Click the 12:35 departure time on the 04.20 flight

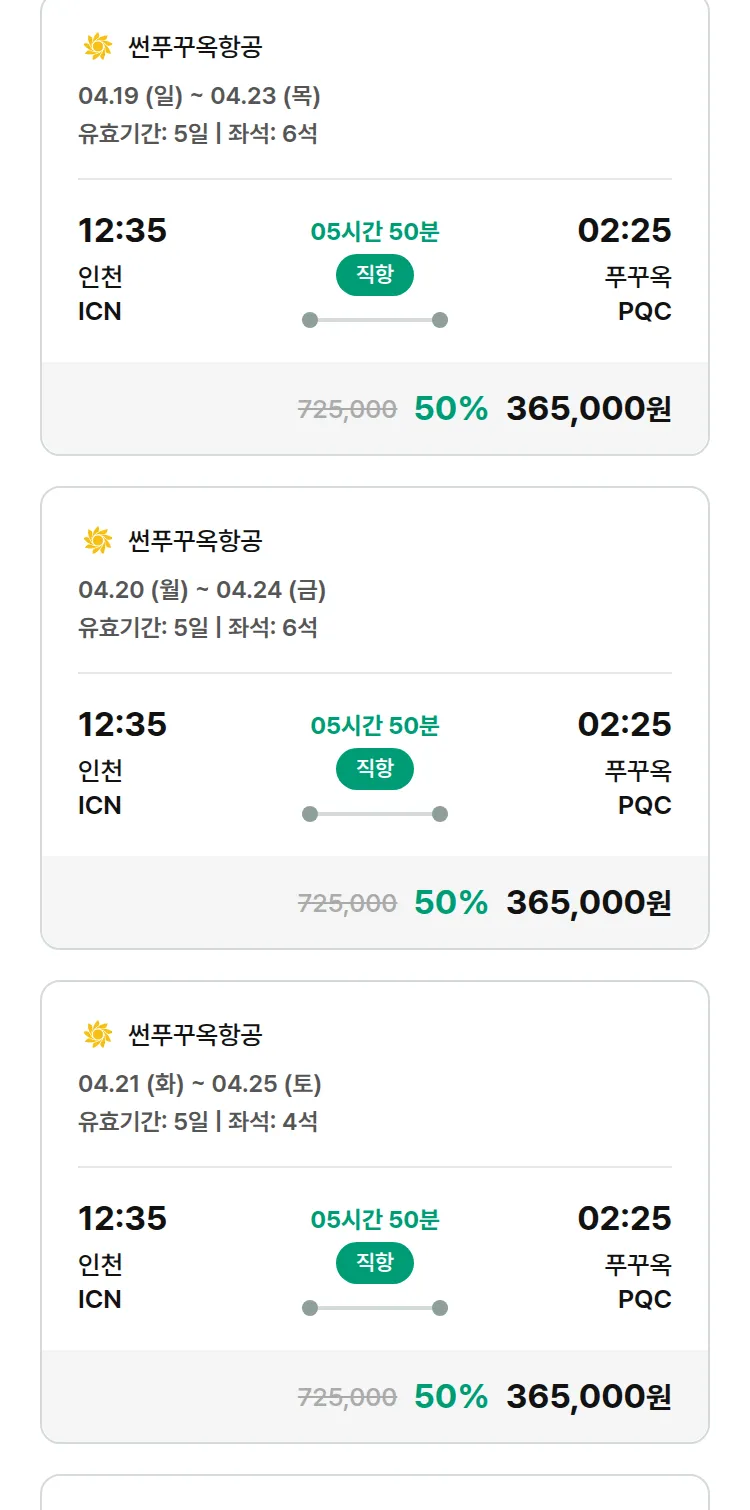click(x=122, y=724)
